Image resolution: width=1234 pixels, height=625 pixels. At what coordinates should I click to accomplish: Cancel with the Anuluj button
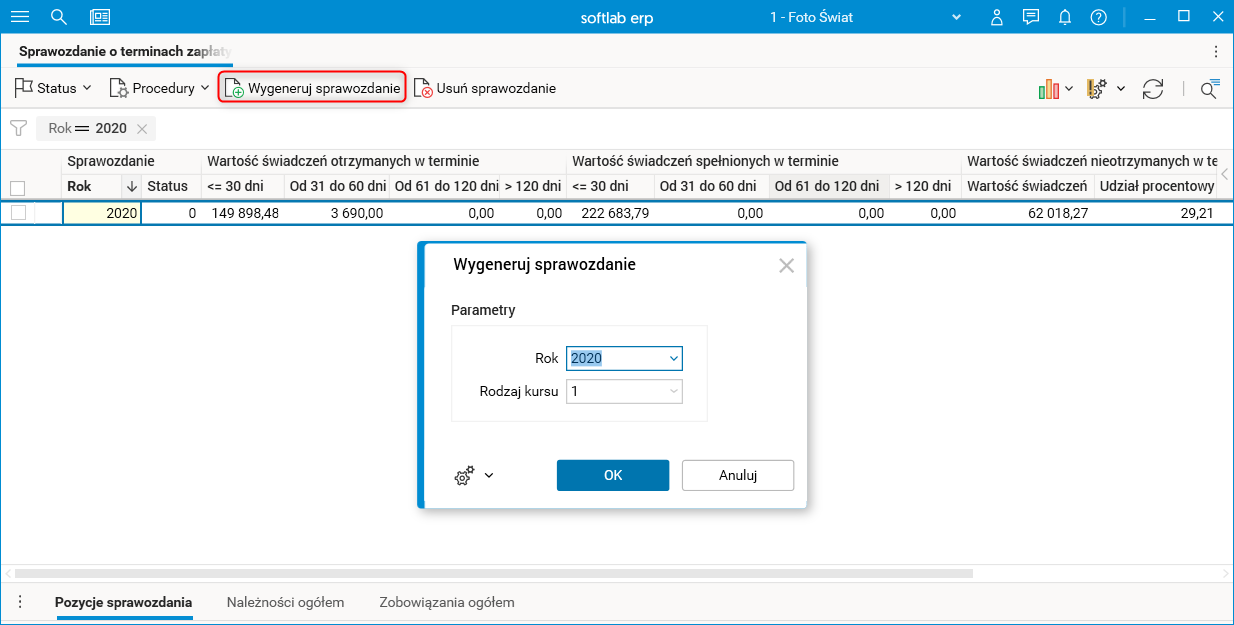(738, 476)
